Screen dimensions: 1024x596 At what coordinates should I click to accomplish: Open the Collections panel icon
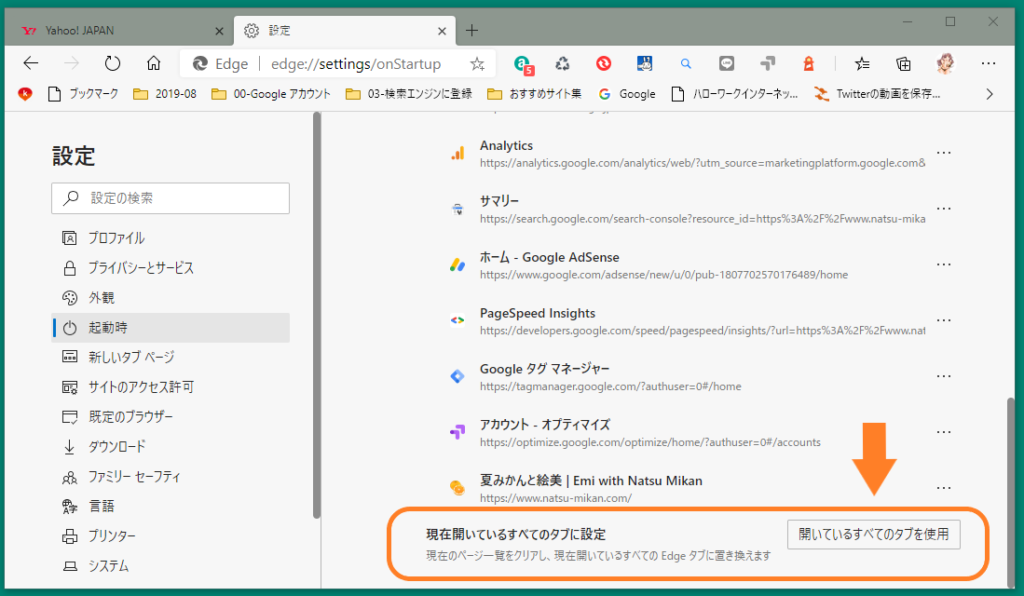point(903,63)
